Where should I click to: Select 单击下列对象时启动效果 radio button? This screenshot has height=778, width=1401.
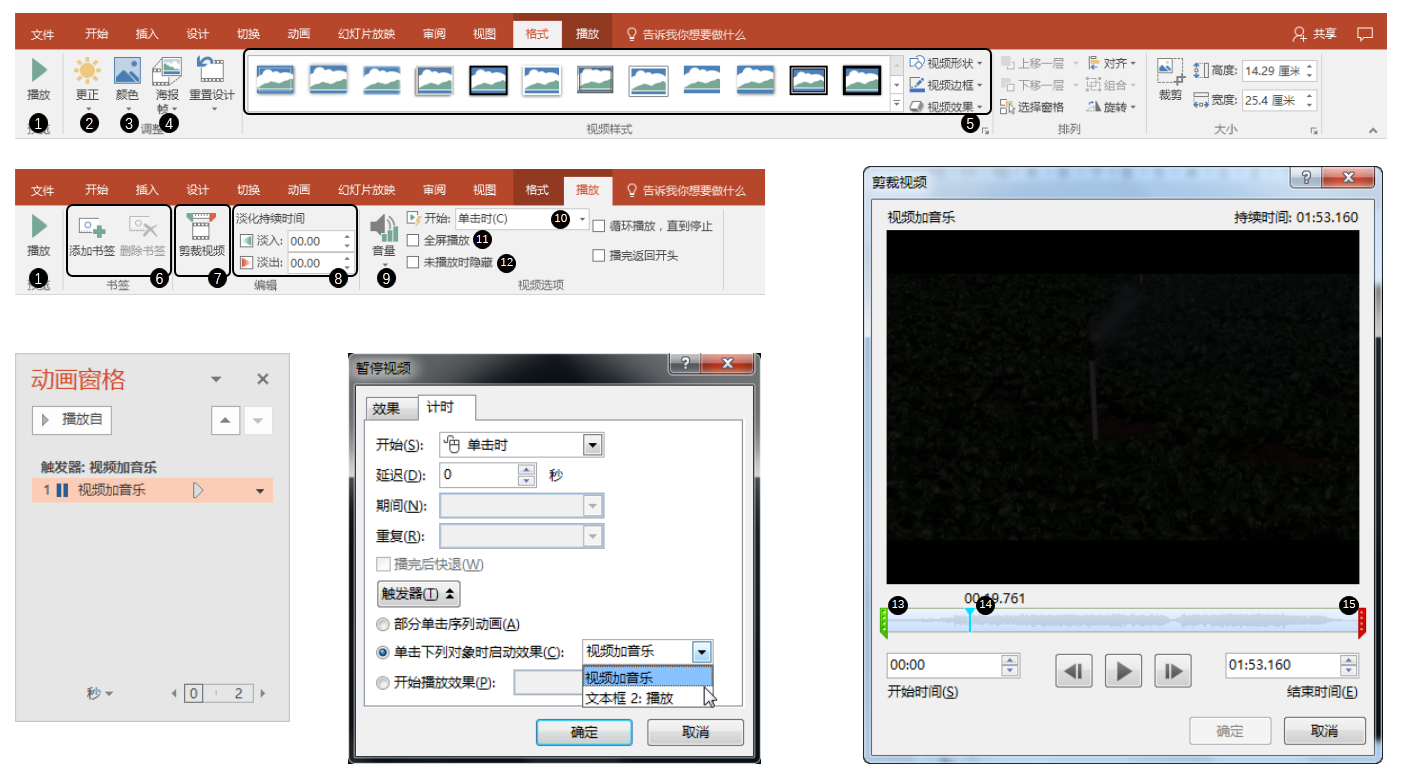click(383, 652)
